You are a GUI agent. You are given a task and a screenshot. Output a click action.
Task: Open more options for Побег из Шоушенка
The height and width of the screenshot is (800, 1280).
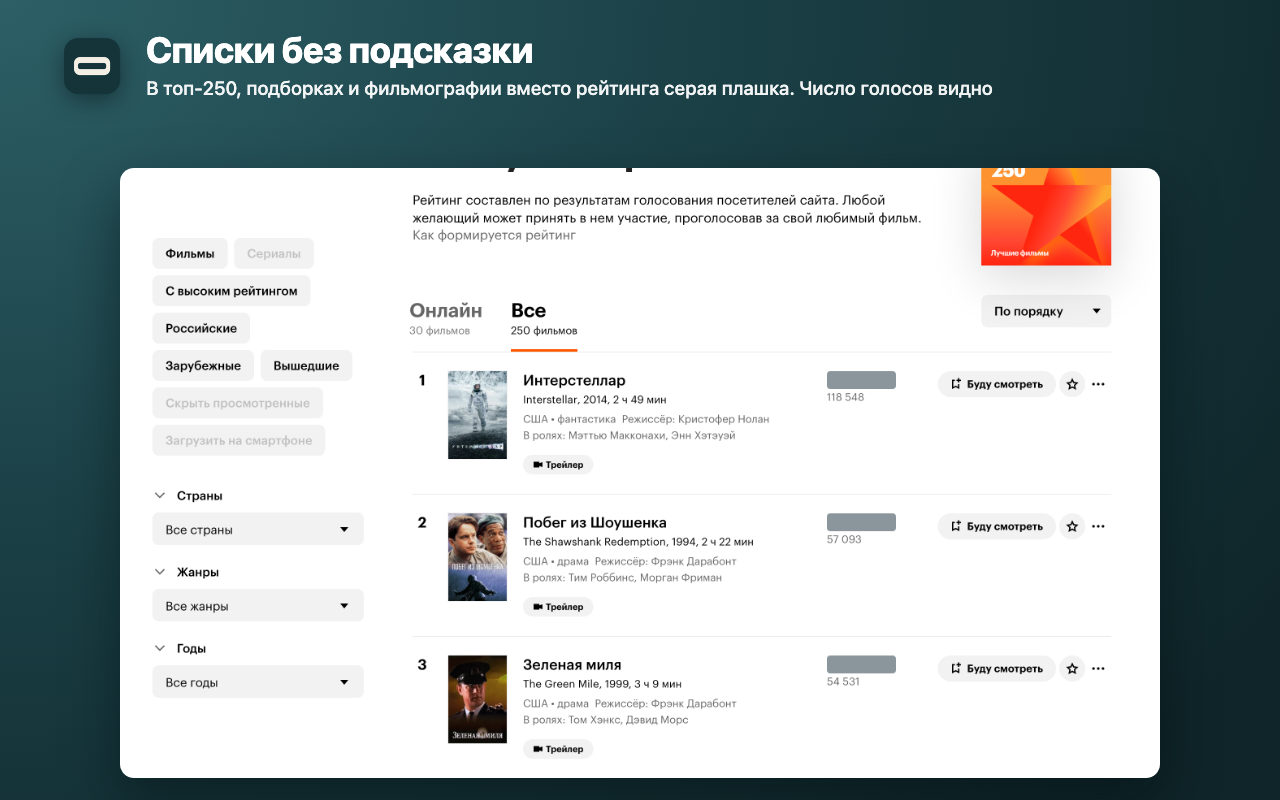point(1098,526)
